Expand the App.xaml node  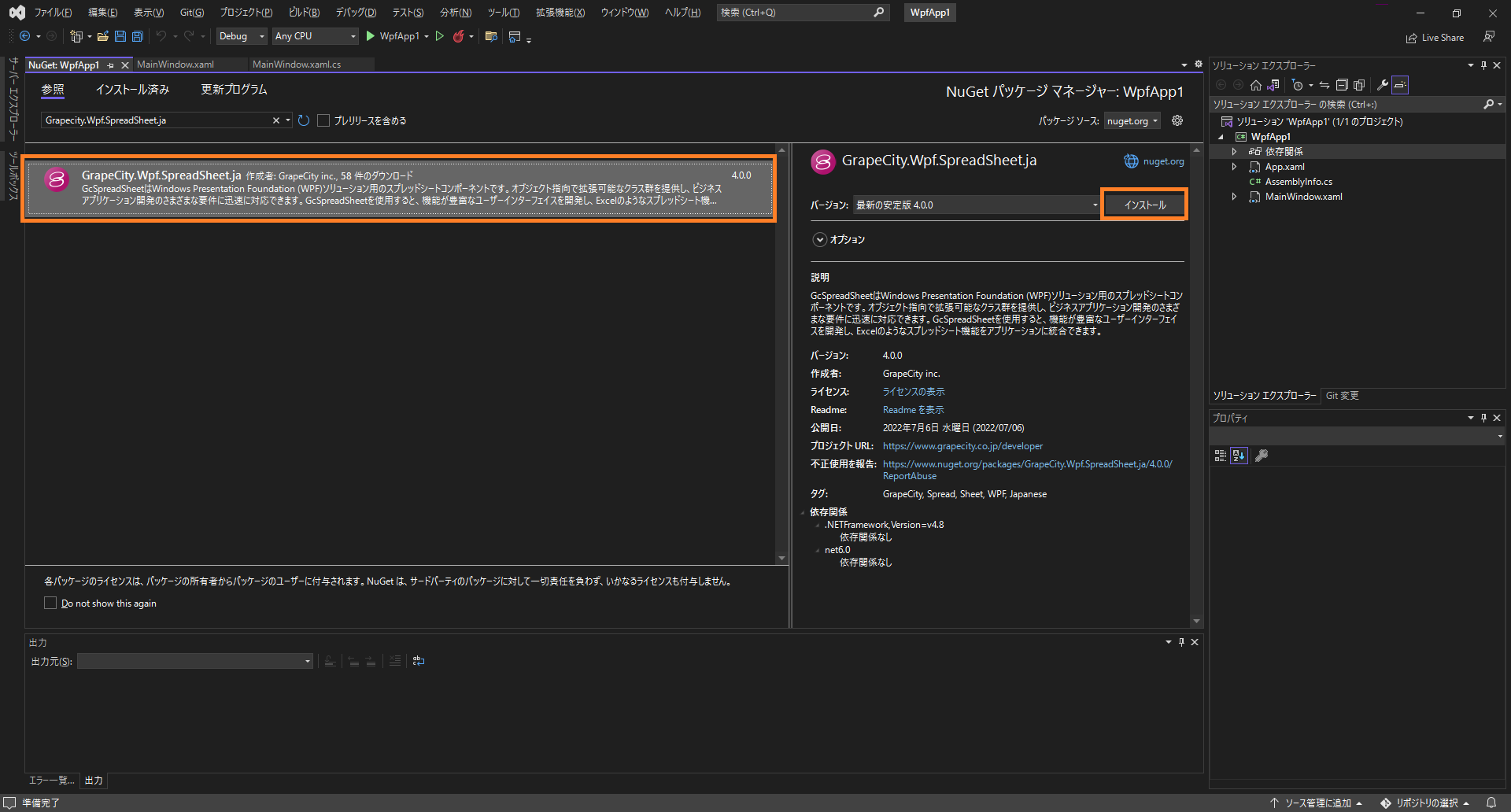tap(1234, 167)
